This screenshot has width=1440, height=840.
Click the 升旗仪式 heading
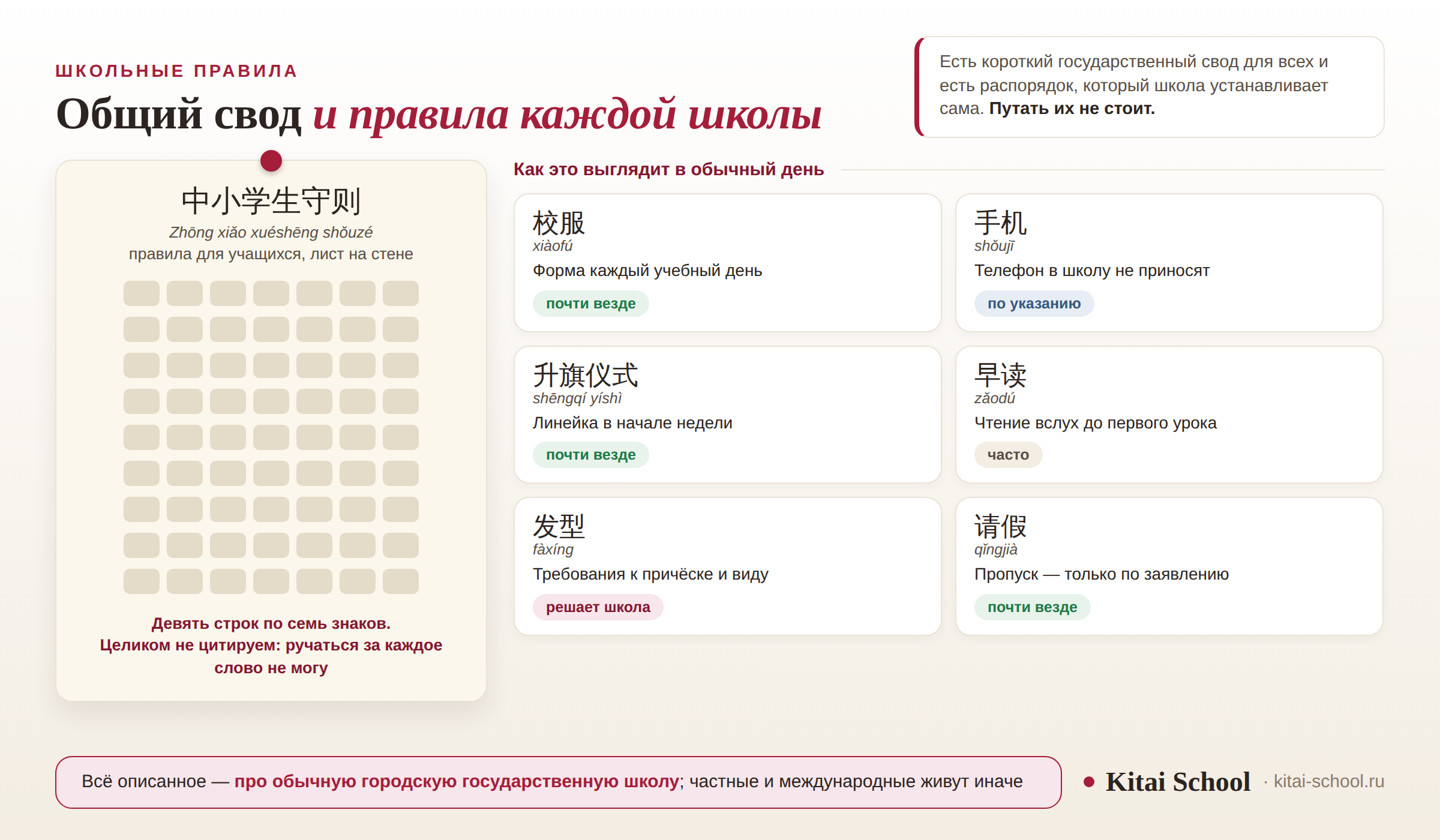click(586, 375)
